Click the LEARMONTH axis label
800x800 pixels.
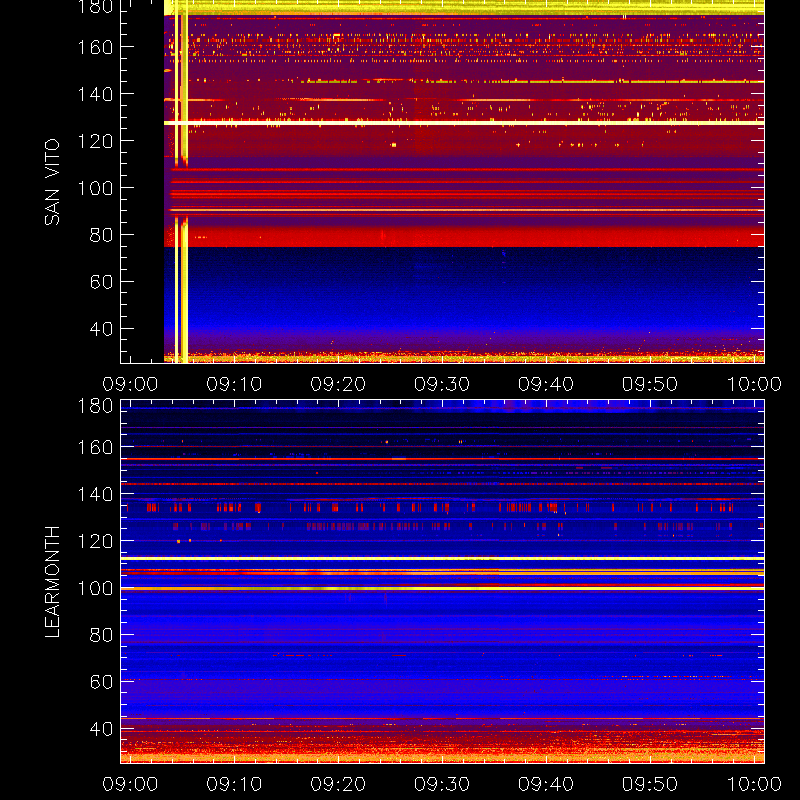click(52, 582)
